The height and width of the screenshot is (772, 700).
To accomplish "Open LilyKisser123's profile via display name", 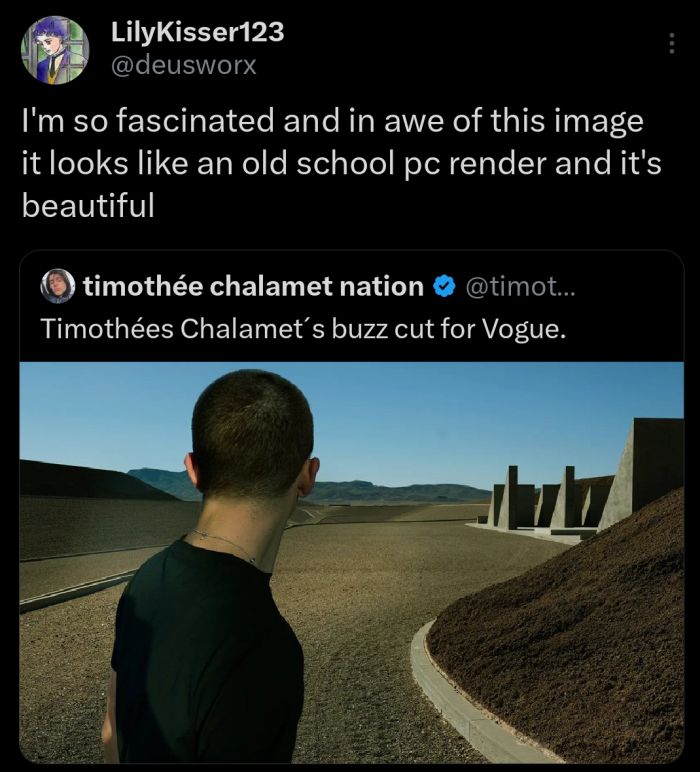I will point(198,33).
